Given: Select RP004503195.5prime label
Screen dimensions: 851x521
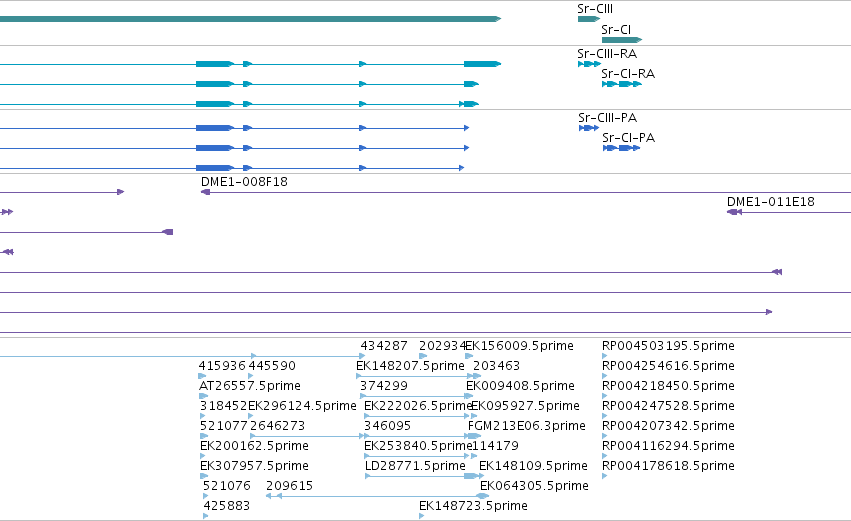Looking at the screenshot, I should [668, 346].
